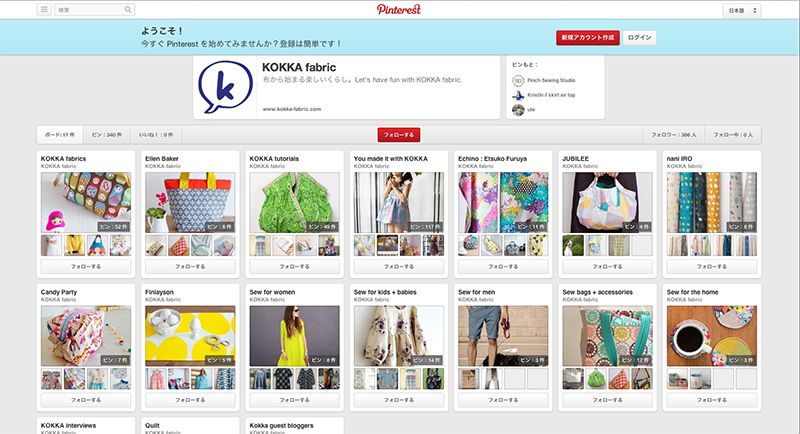Open the Quilt board title
This screenshot has height=434, width=800.
[152, 425]
